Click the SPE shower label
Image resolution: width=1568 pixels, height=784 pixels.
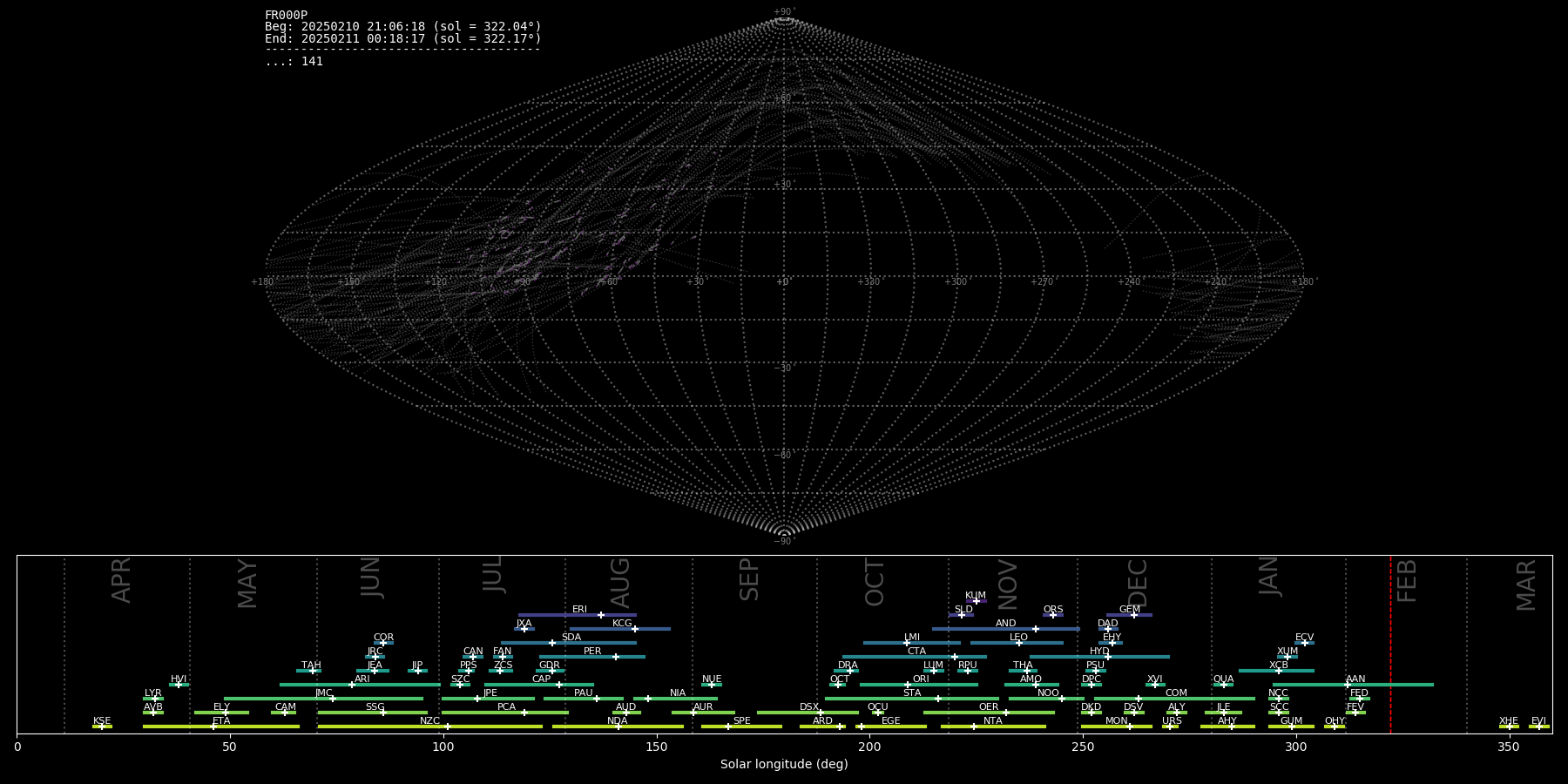click(741, 720)
